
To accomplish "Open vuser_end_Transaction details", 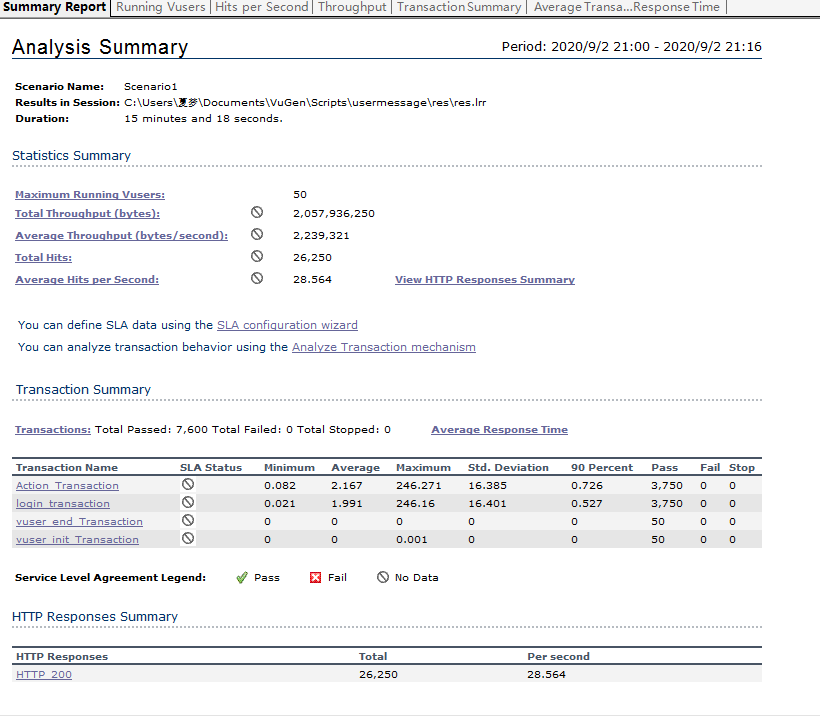I will coord(79,521).
